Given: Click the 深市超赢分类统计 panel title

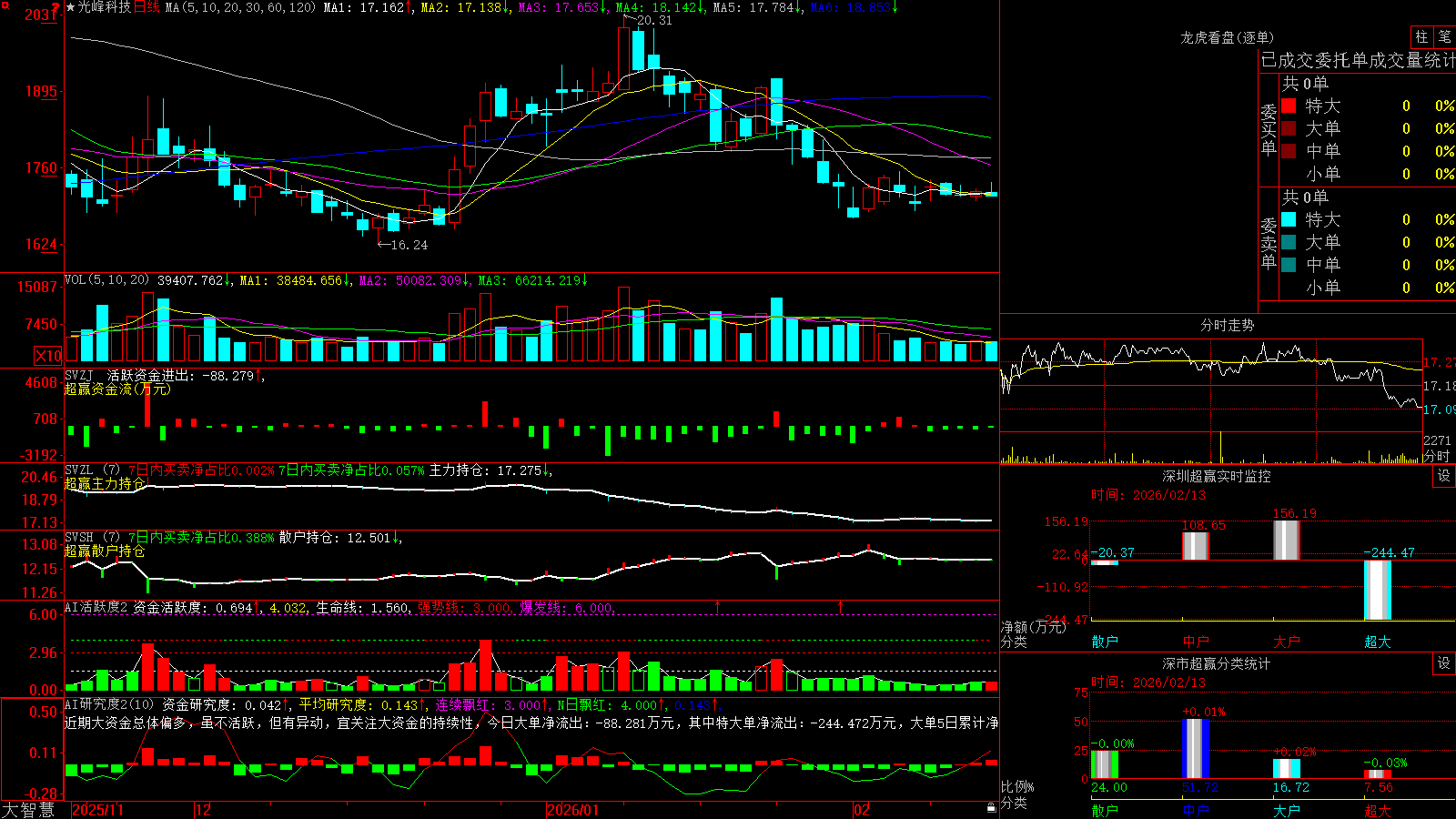Looking at the screenshot, I should (1217, 663).
